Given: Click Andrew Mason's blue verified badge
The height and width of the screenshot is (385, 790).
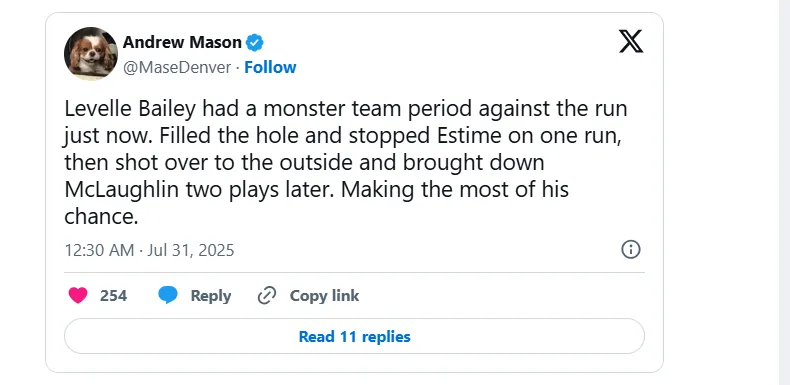Looking at the screenshot, I should click(x=254, y=43).
